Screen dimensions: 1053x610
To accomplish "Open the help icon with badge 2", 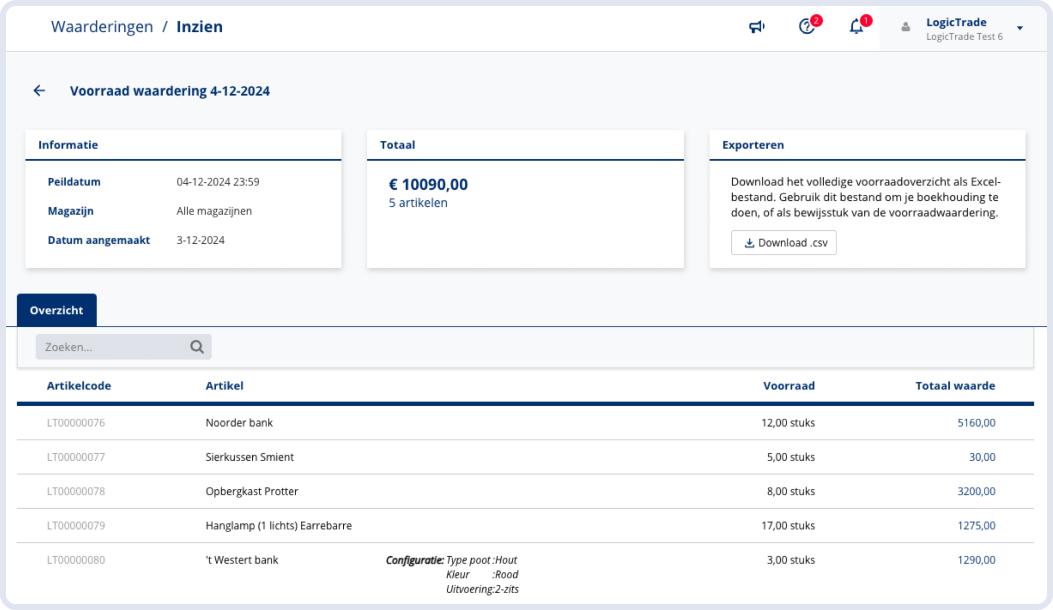I will (x=807, y=27).
